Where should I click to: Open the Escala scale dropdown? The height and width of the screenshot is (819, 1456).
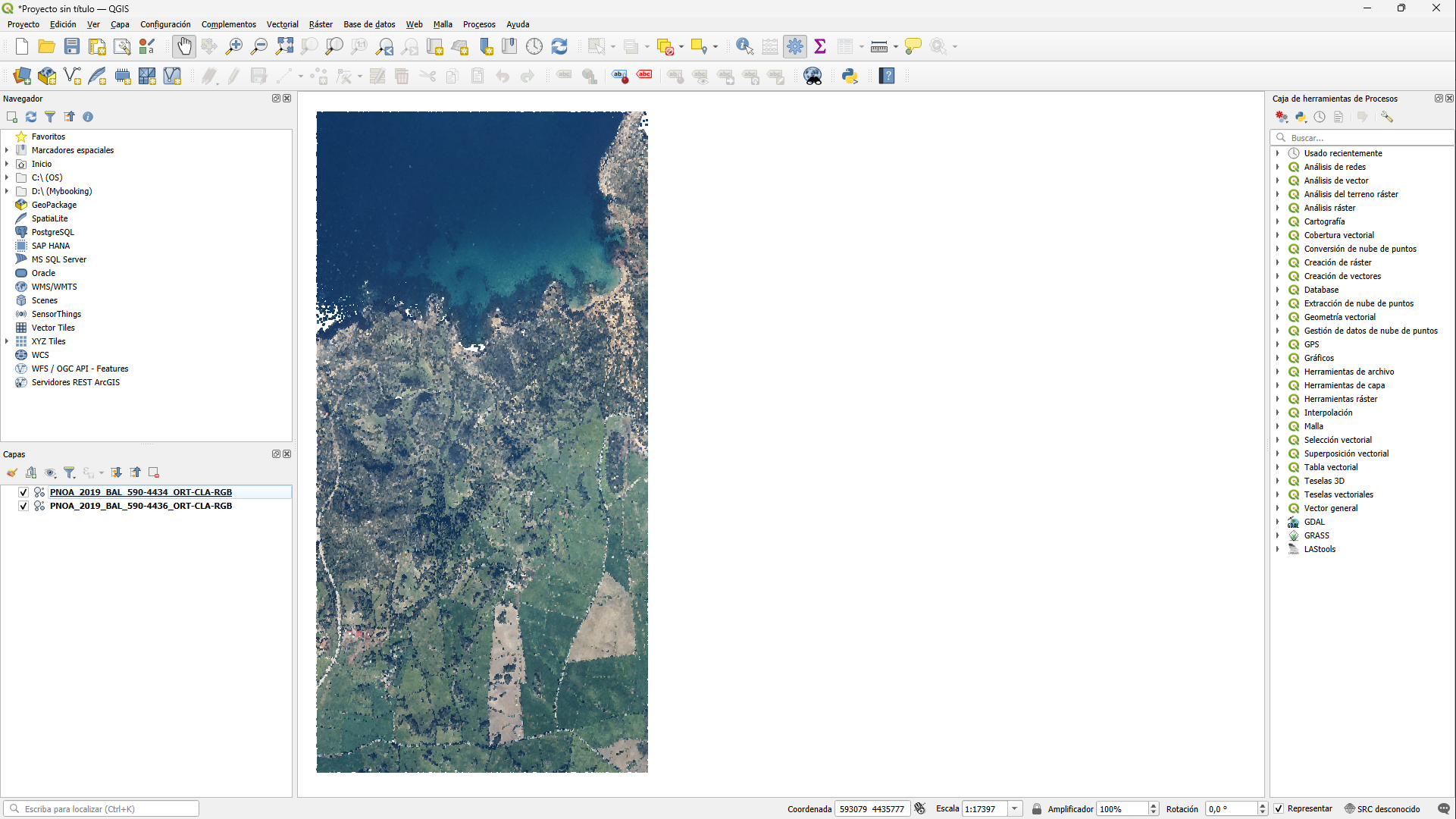click(x=1014, y=809)
